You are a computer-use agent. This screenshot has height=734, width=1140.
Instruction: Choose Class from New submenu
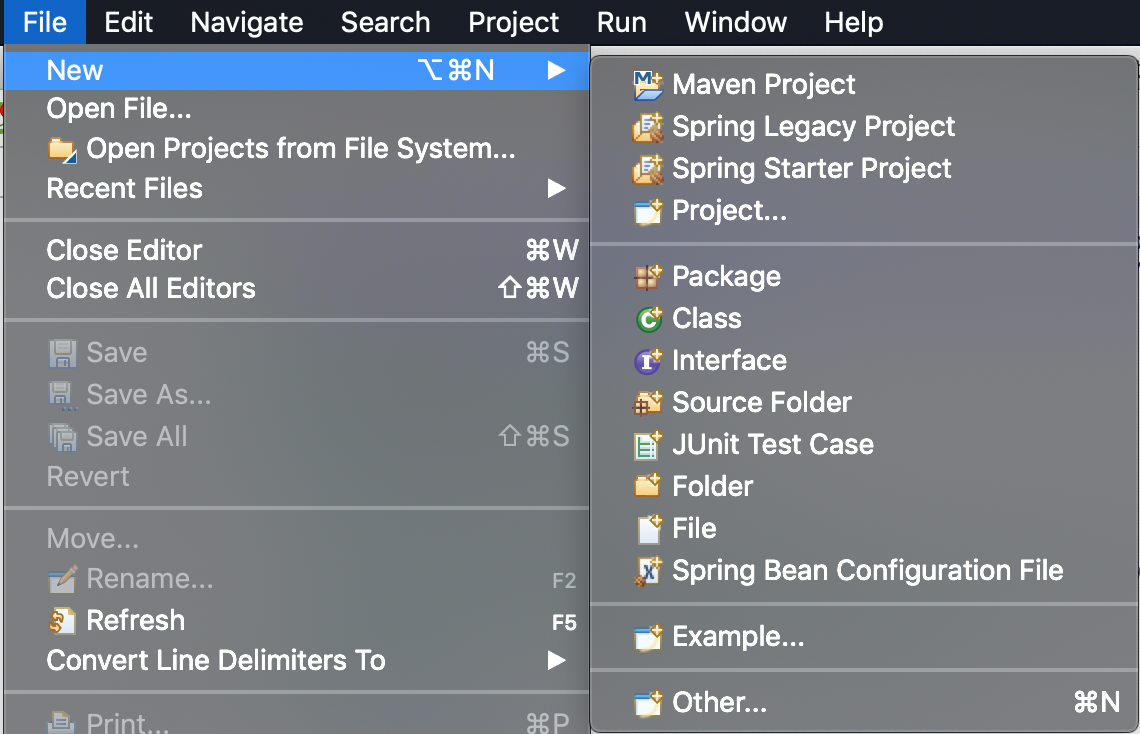(864, 319)
